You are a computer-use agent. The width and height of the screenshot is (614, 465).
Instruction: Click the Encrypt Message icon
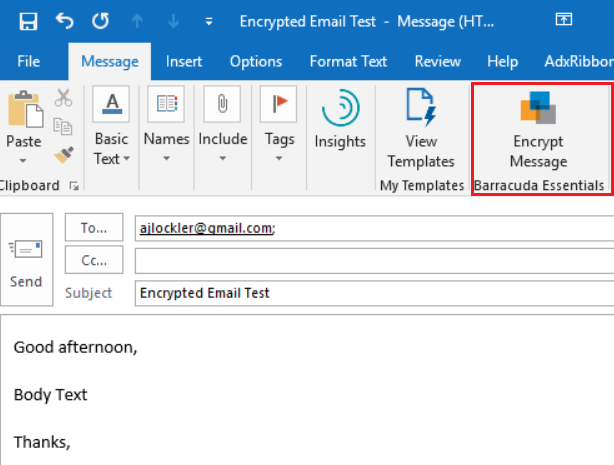(x=538, y=107)
